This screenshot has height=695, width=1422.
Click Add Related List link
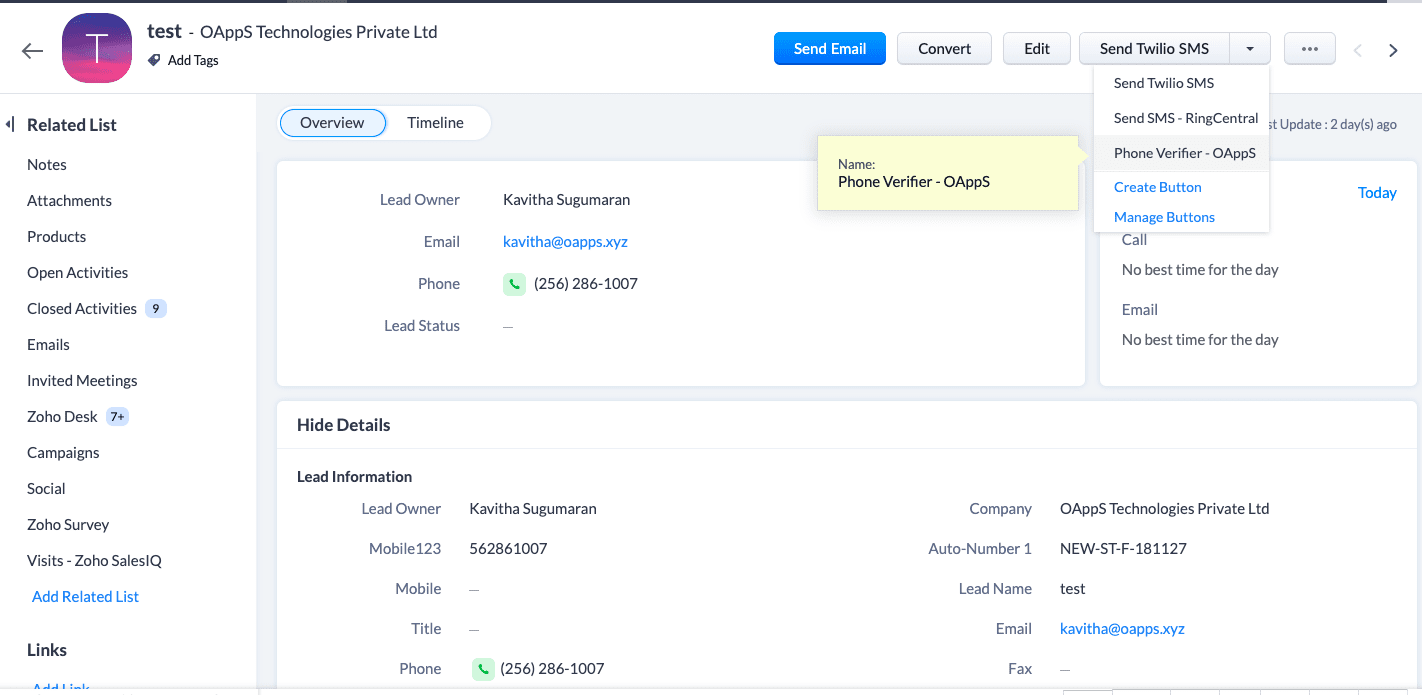coord(85,597)
